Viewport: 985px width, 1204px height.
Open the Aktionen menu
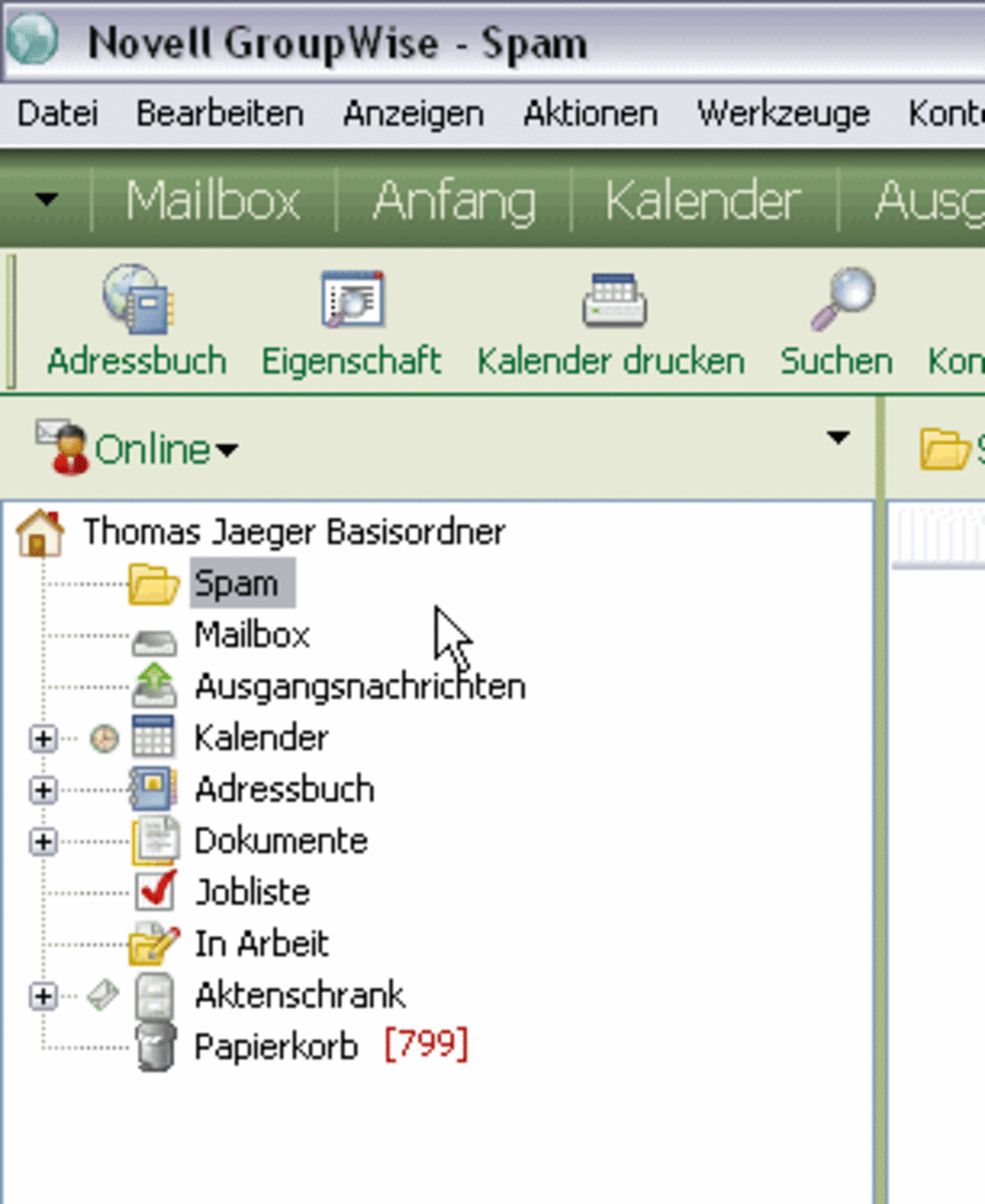point(590,114)
